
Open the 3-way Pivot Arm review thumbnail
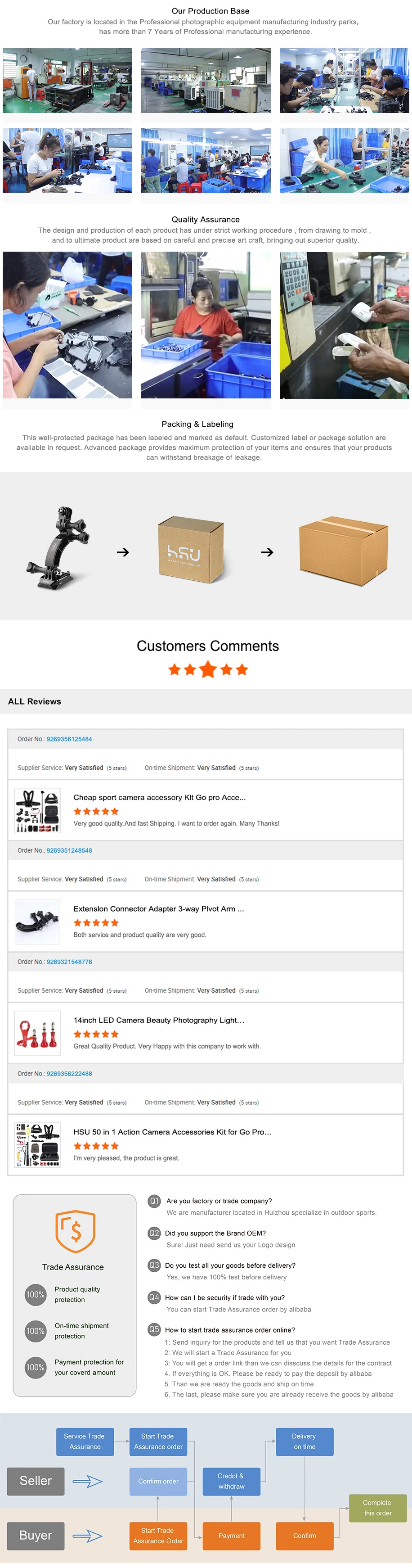(x=38, y=922)
